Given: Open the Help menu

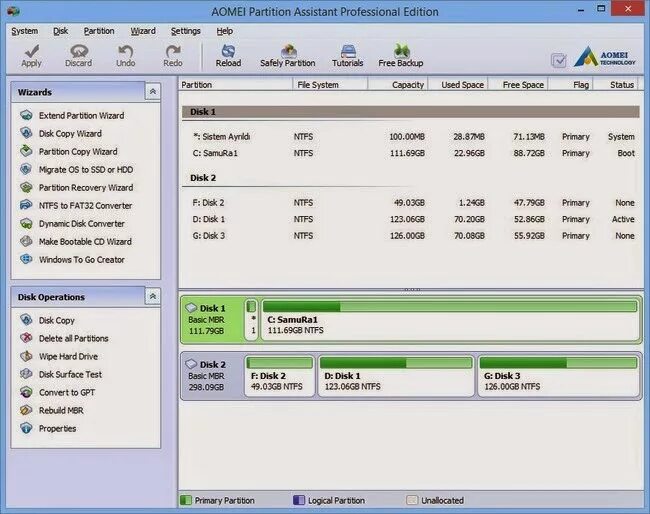Looking at the screenshot, I should (x=225, y=31).
